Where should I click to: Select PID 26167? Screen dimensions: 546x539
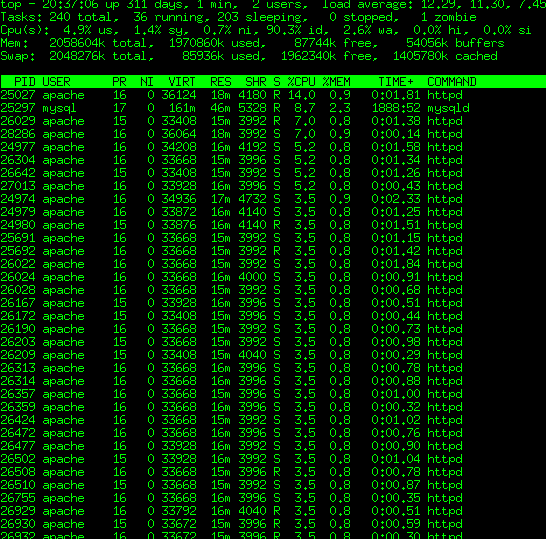point(18,303)
